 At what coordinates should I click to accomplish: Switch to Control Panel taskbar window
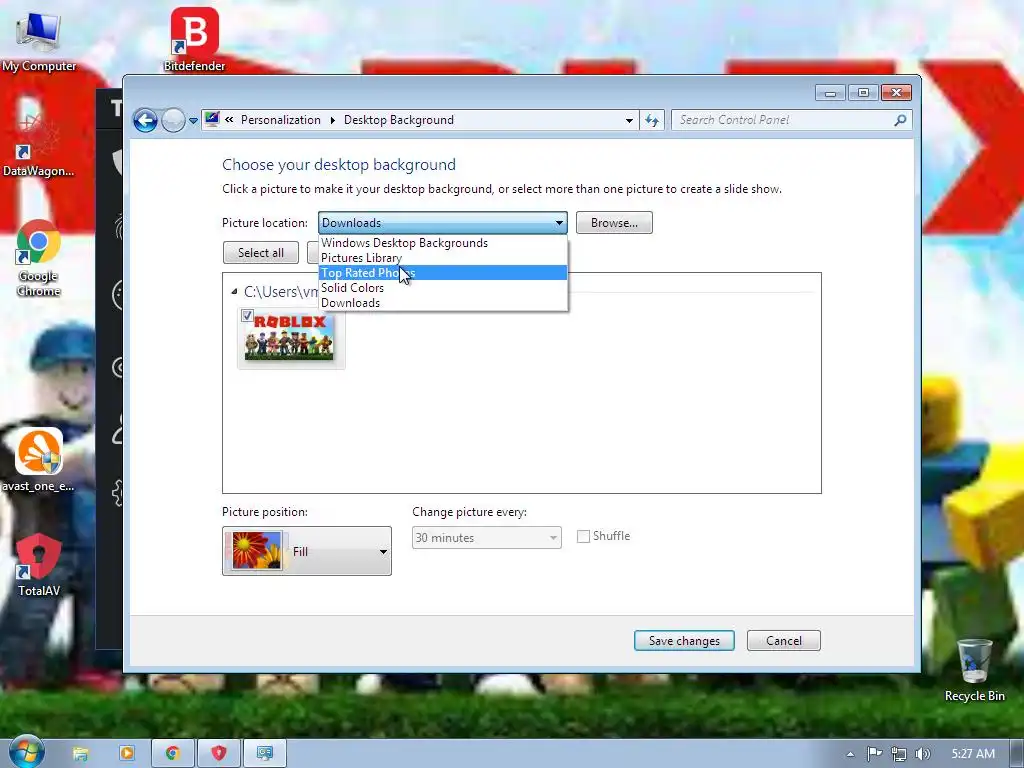pyautogui.click(x=264, y=753)
